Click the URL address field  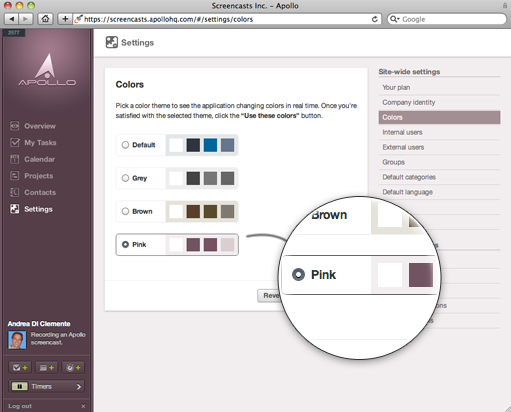(x=227, y=19)
